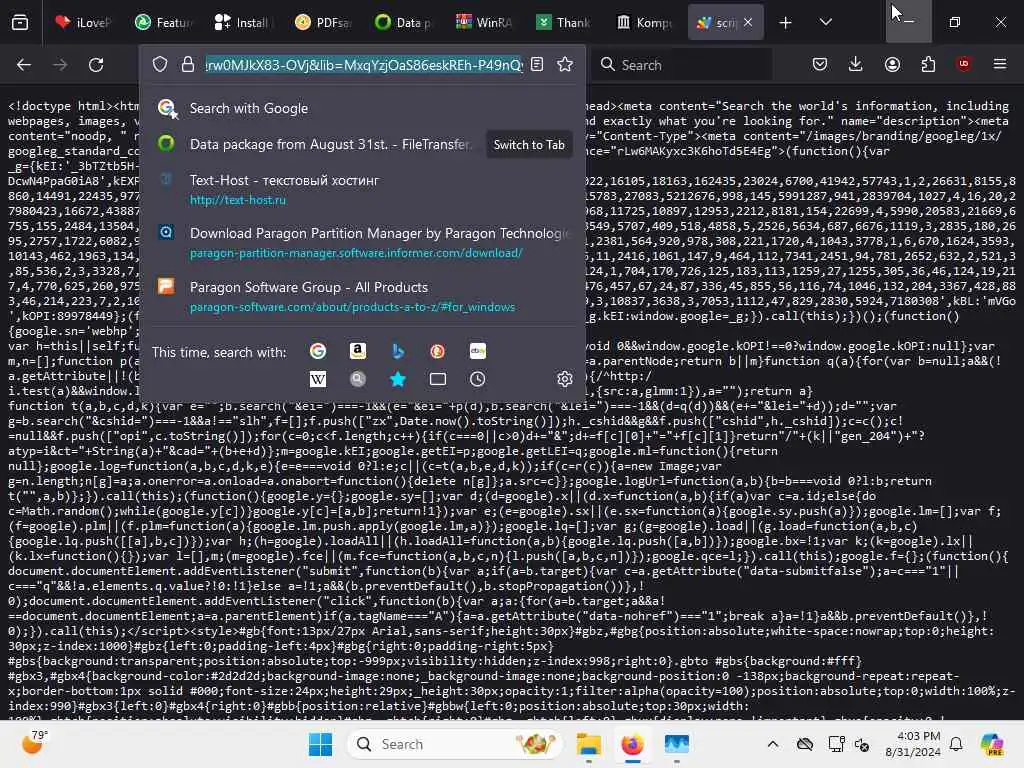Viewport: 1024px width, 768px height.
Task: Click Switch to Tab button
Action: [x=529, y=144]
